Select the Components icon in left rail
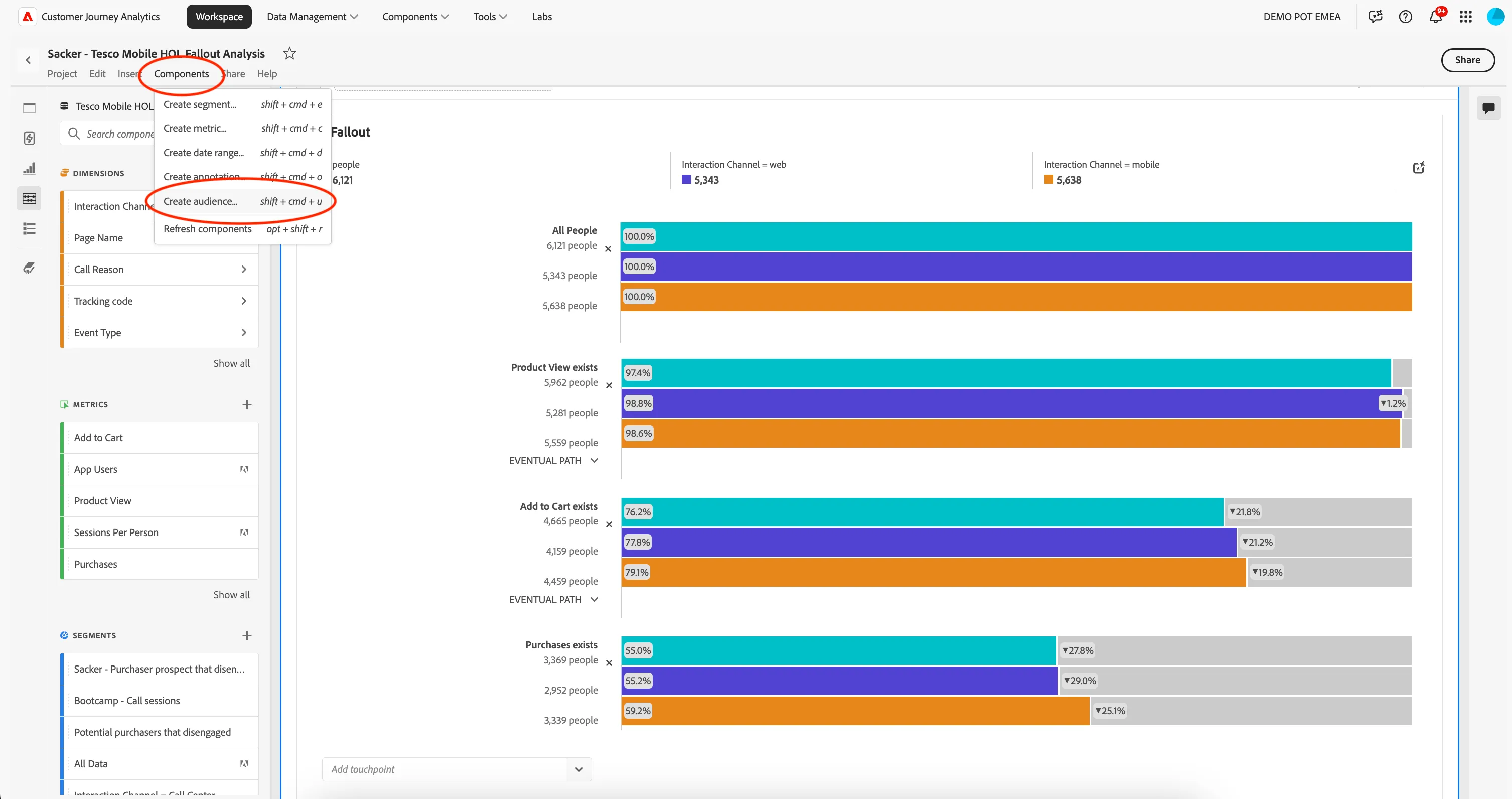This screenshot has height=799, width=1512. point(29,198)
